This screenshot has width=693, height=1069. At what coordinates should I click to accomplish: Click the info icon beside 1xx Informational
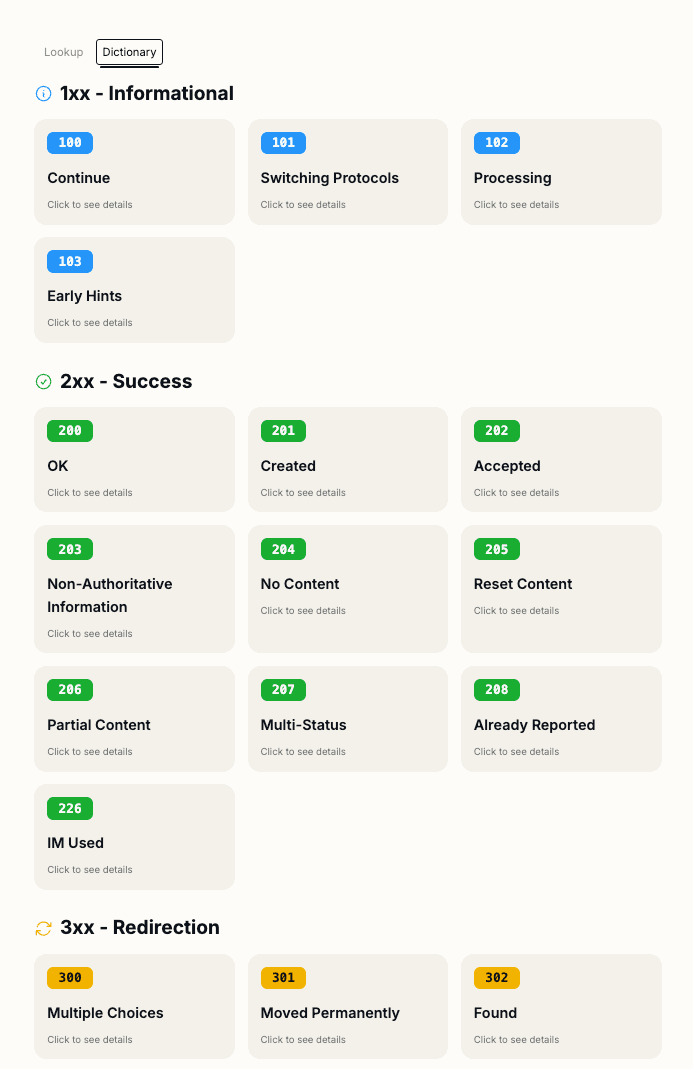pos(42,93)
